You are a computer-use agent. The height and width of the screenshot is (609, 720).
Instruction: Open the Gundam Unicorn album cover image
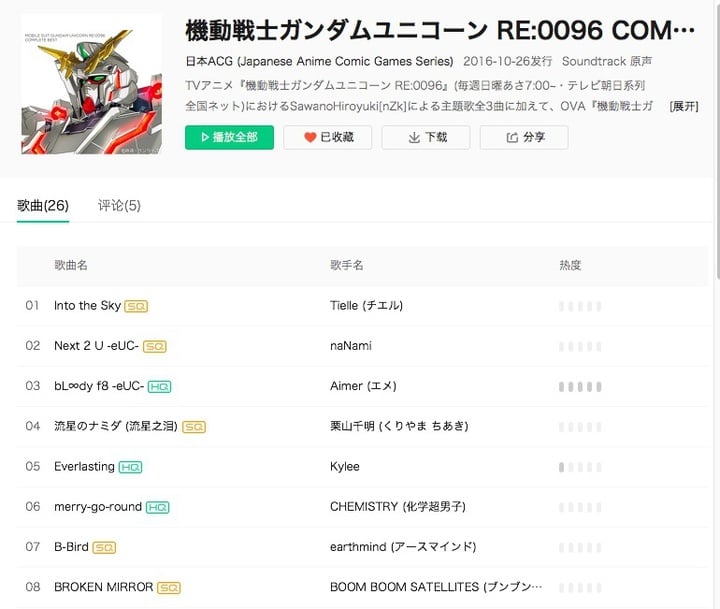tap(91, 84)
